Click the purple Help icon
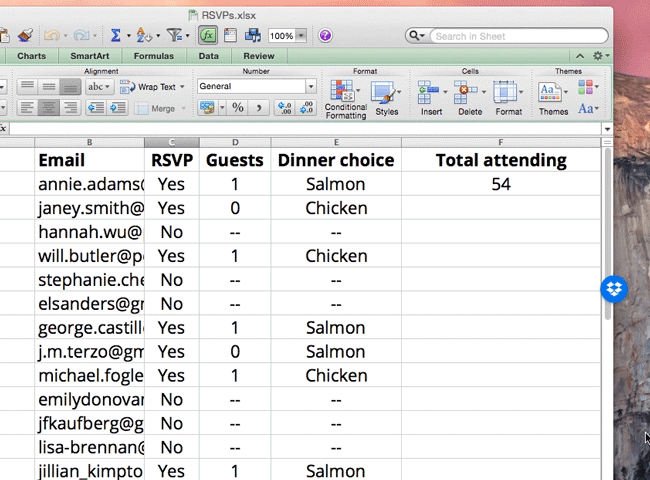Image resolution: width=650 pixels, height=480 pixels. click(325, 36)
